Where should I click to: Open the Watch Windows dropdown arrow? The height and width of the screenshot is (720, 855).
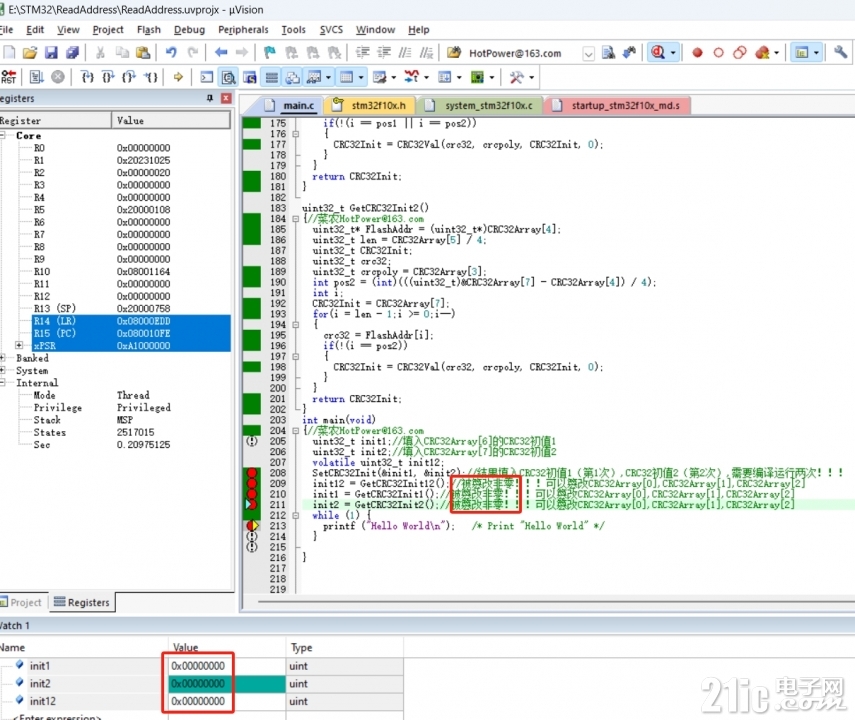coord(328,77)
